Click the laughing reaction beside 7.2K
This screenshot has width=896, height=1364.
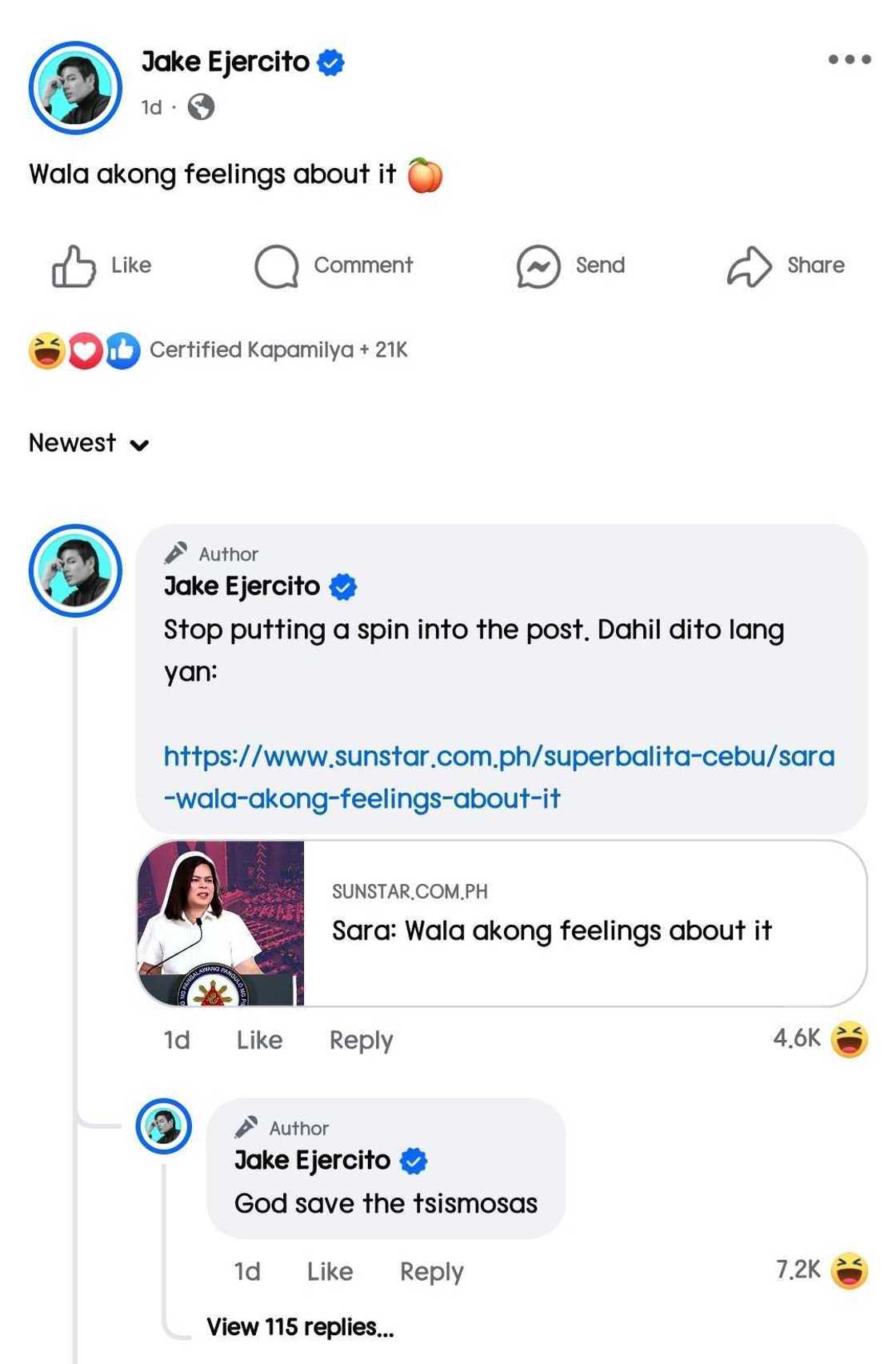849,1270
